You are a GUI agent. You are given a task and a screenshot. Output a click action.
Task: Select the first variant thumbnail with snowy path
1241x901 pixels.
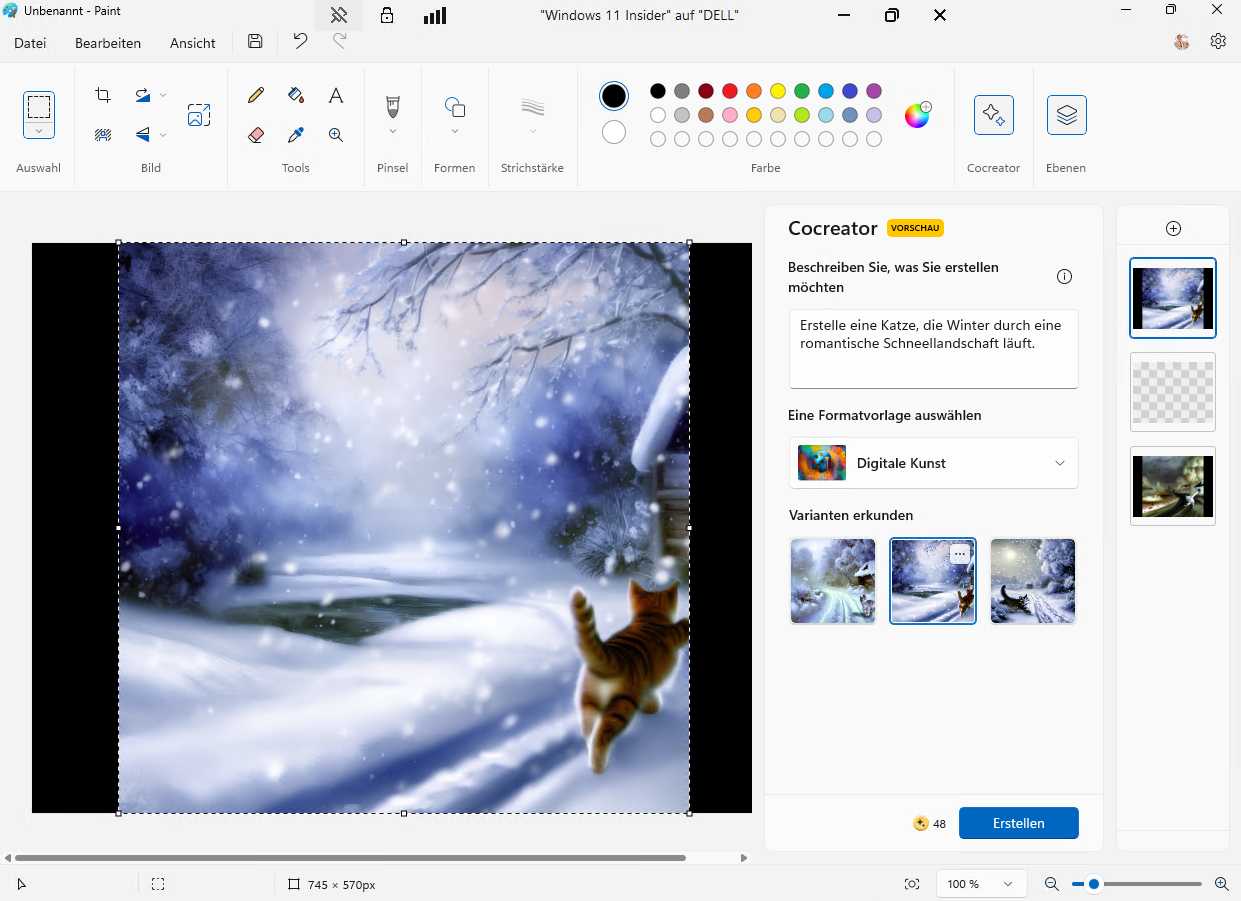pos(832,581)
